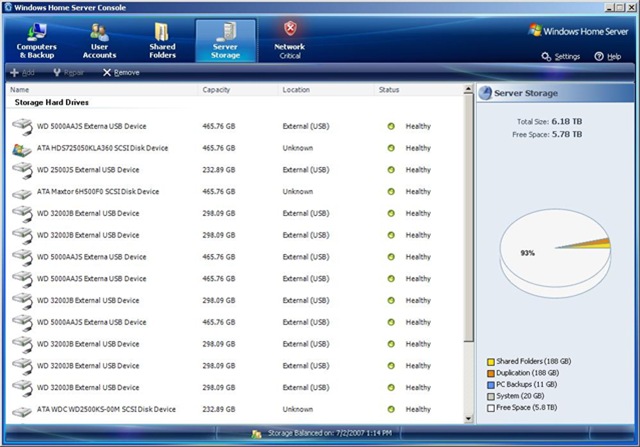Select ATA Maxtor 6H500F0 disk icon
640x447 pixels.
22,193
